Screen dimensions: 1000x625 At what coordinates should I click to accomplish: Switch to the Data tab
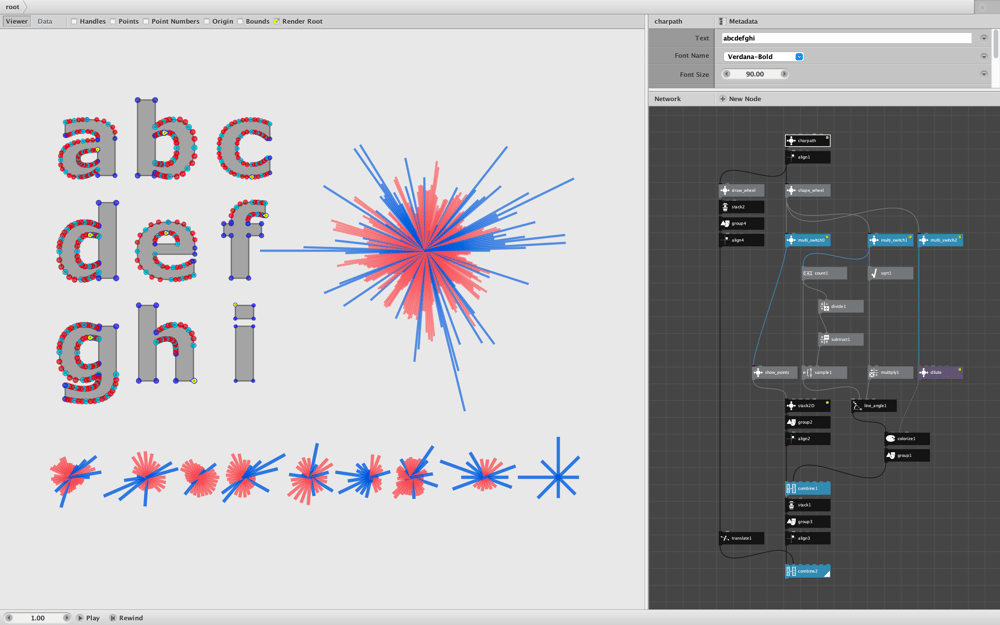pos(45,22)
